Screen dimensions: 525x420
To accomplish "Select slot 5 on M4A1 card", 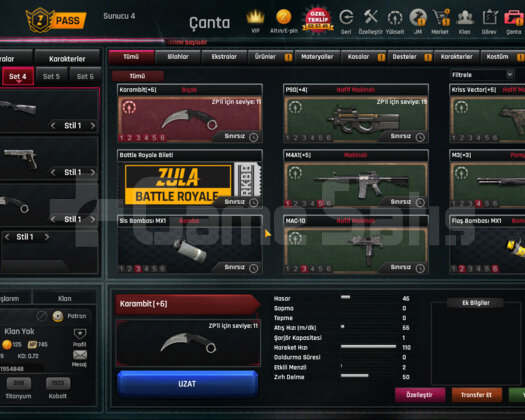I will click(320, 203).
